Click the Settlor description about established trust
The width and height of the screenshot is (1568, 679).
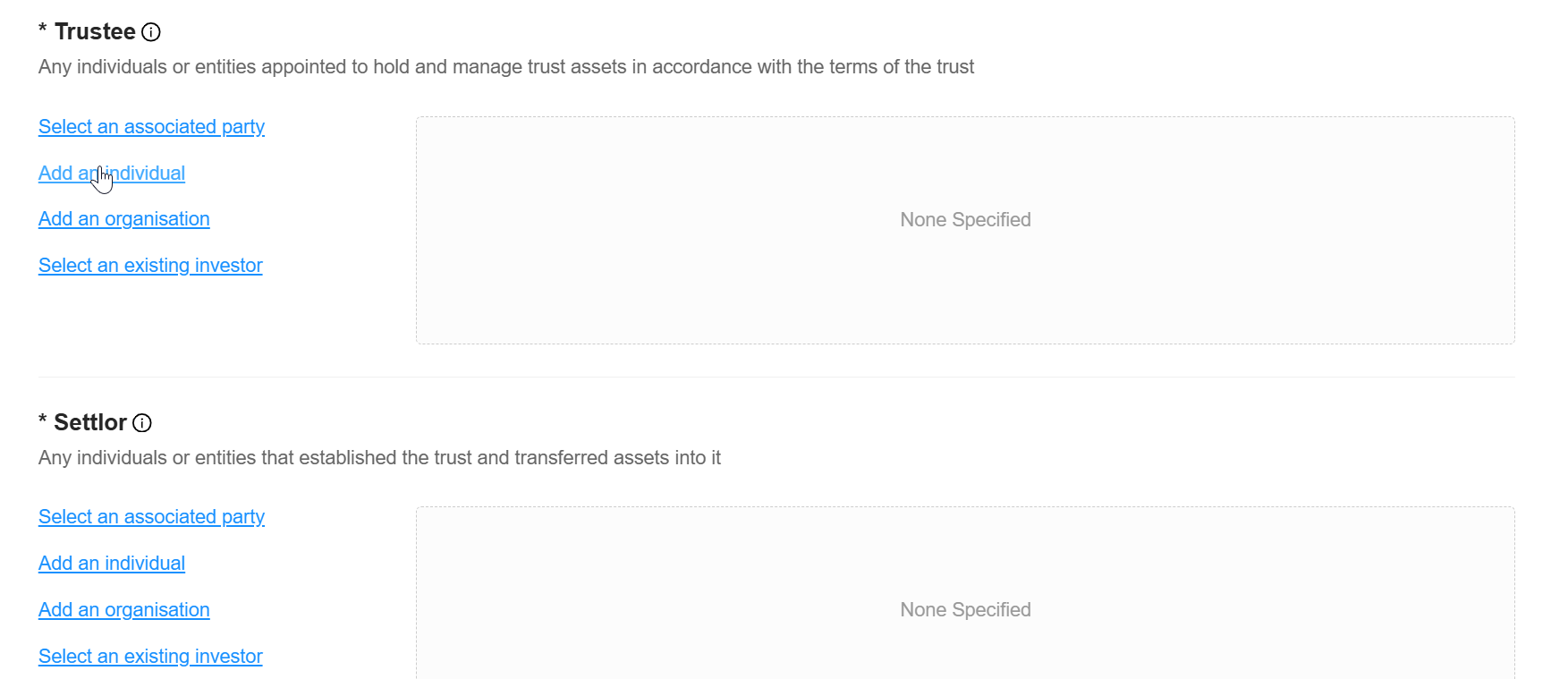pos(379,458)
